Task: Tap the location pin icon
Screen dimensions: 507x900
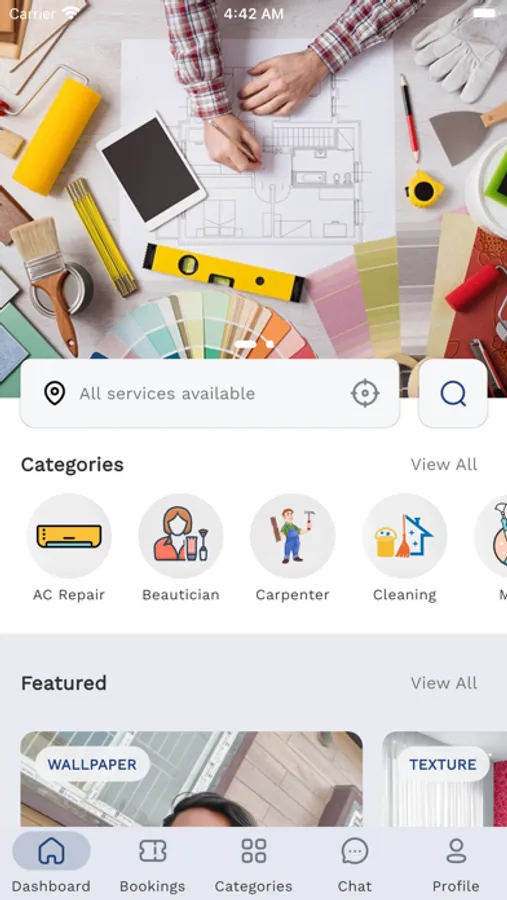Action: point(55,394)
